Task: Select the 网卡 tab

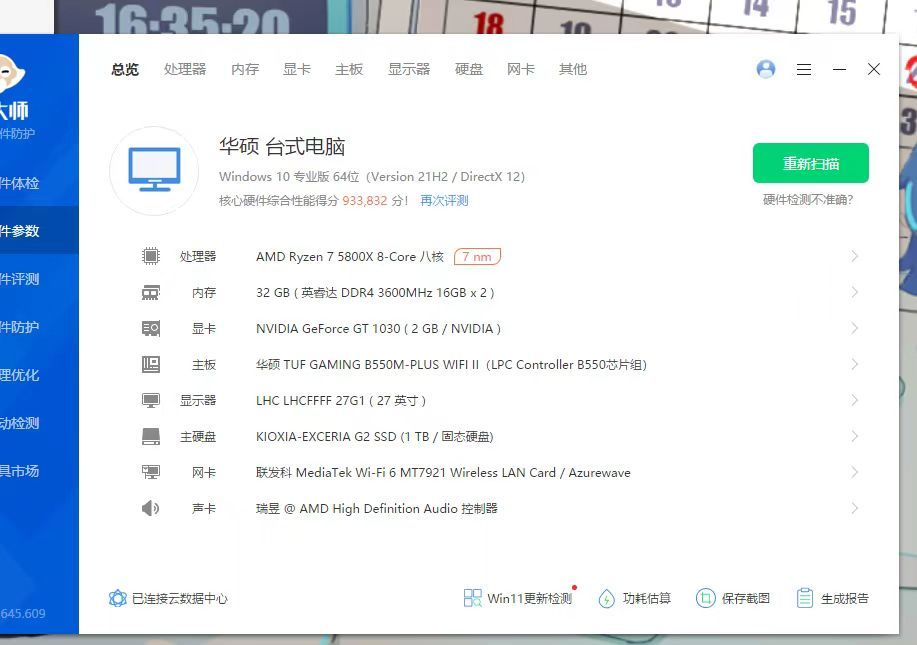Action: coord(521,69)
